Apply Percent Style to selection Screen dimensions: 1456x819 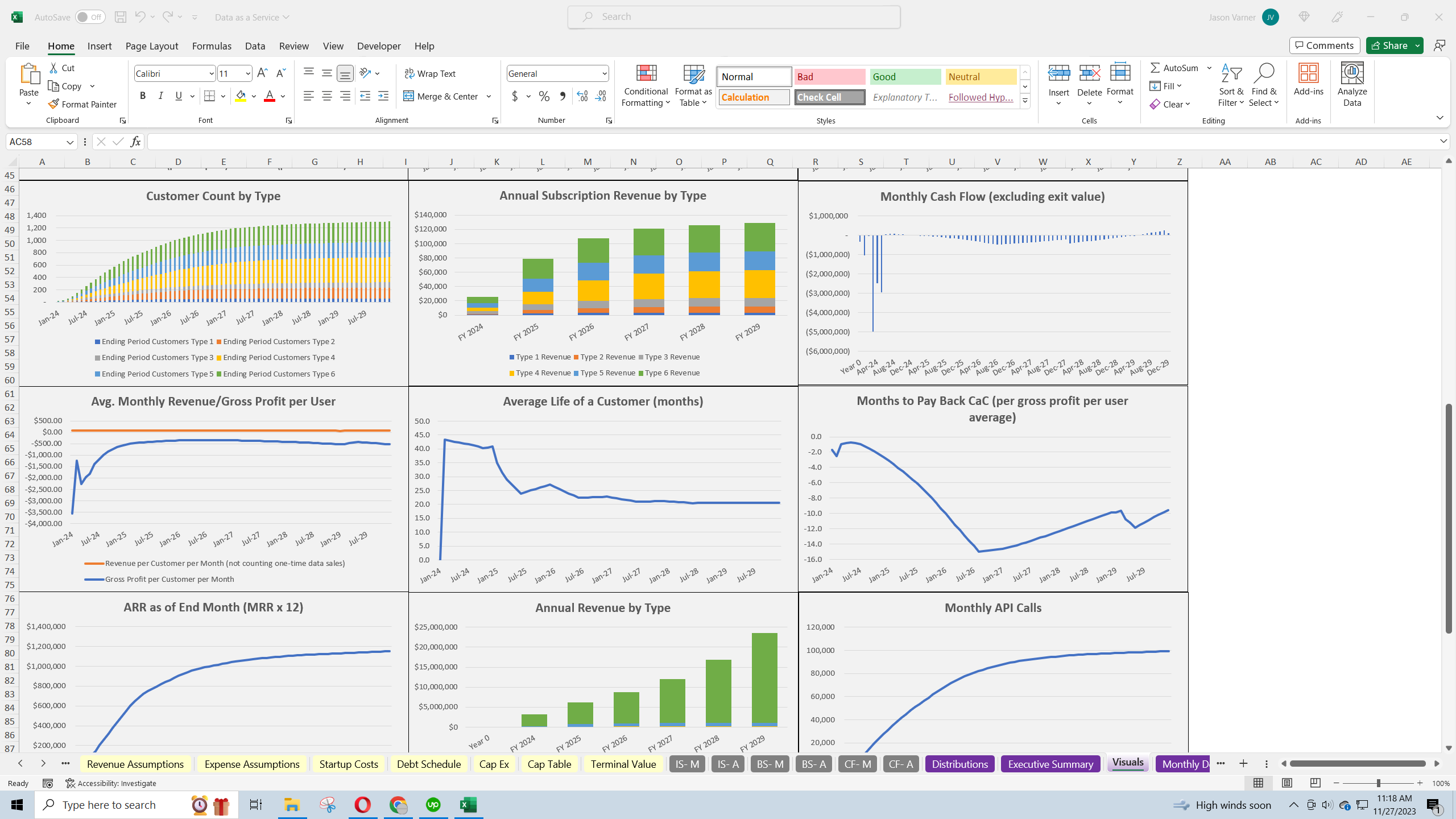pyautogui.click(x=544, y=96)
